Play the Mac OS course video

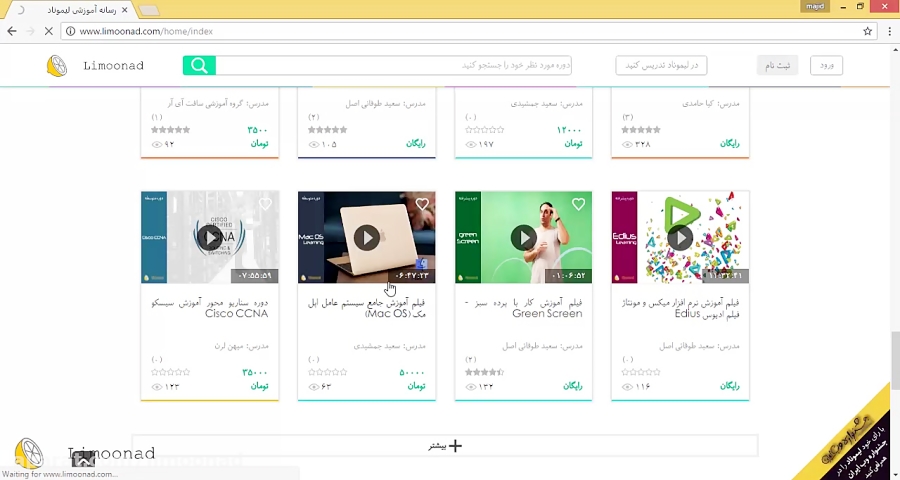tap(366, 237)
